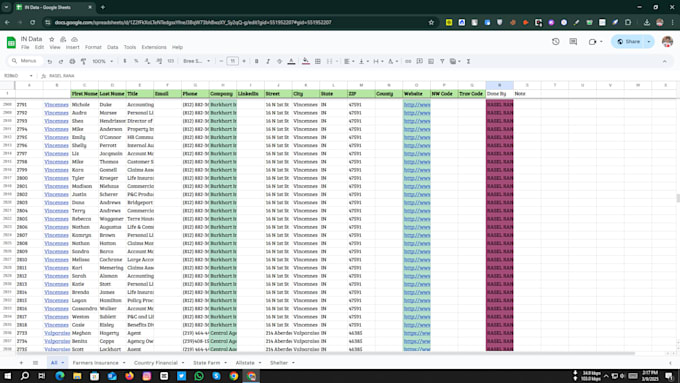Insert chart from toolbar
The height and width of the screenshot is (383, 680).
(431, 61)
